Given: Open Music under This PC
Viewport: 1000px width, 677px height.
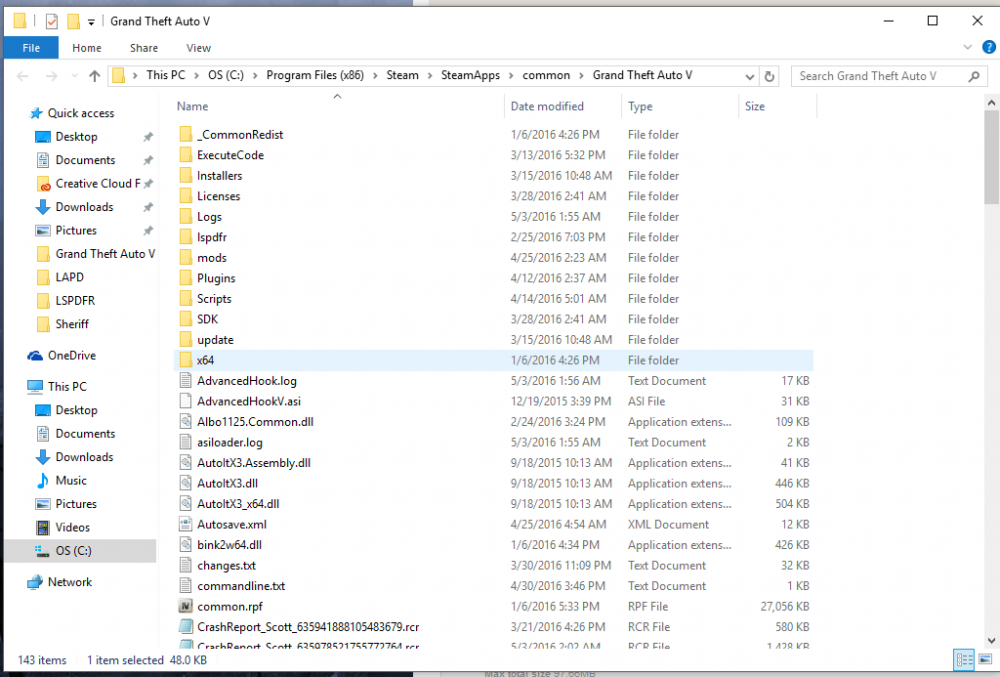Looking at the screenshot, I should 71,481.
